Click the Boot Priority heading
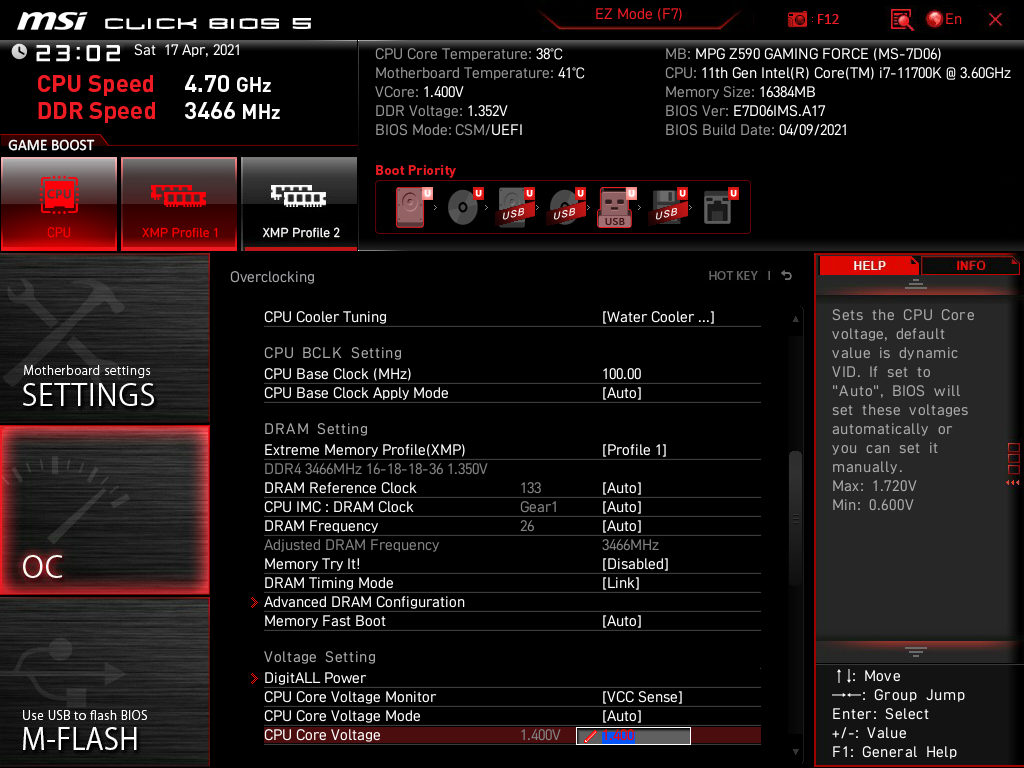1024x768 pixels. [x=415, y=170]
